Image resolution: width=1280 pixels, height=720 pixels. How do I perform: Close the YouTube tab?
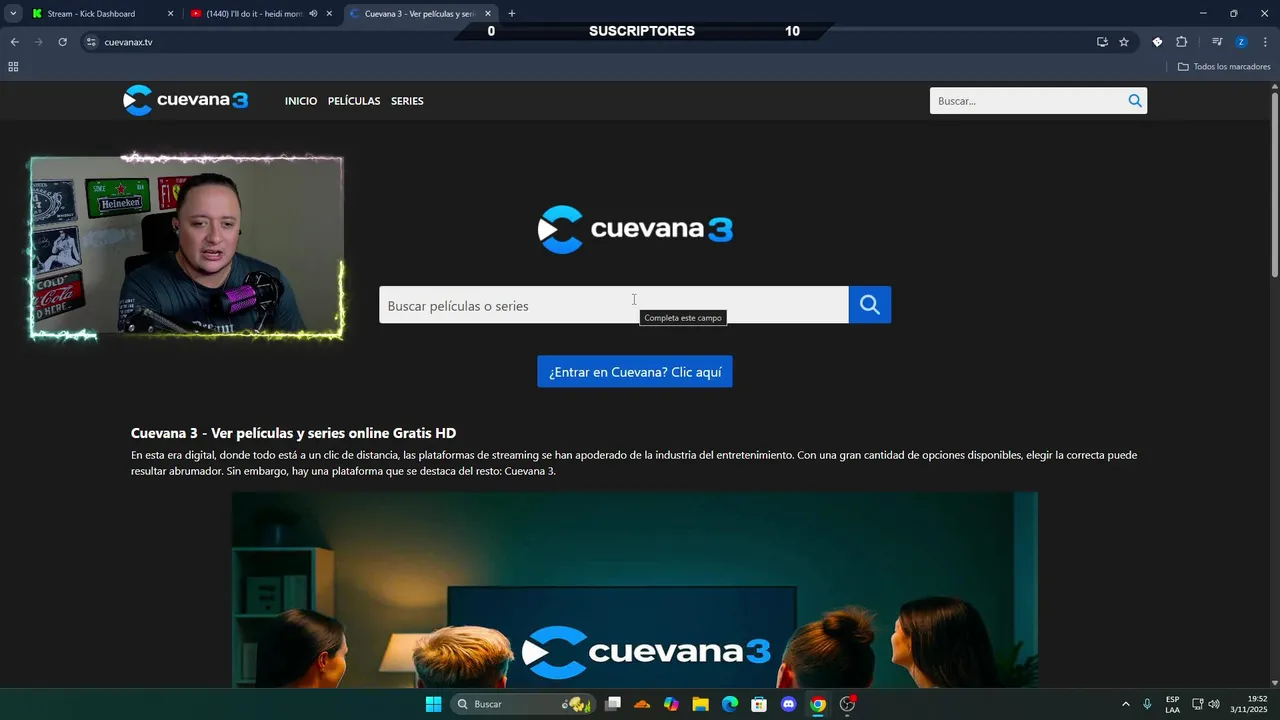point(329,14)
